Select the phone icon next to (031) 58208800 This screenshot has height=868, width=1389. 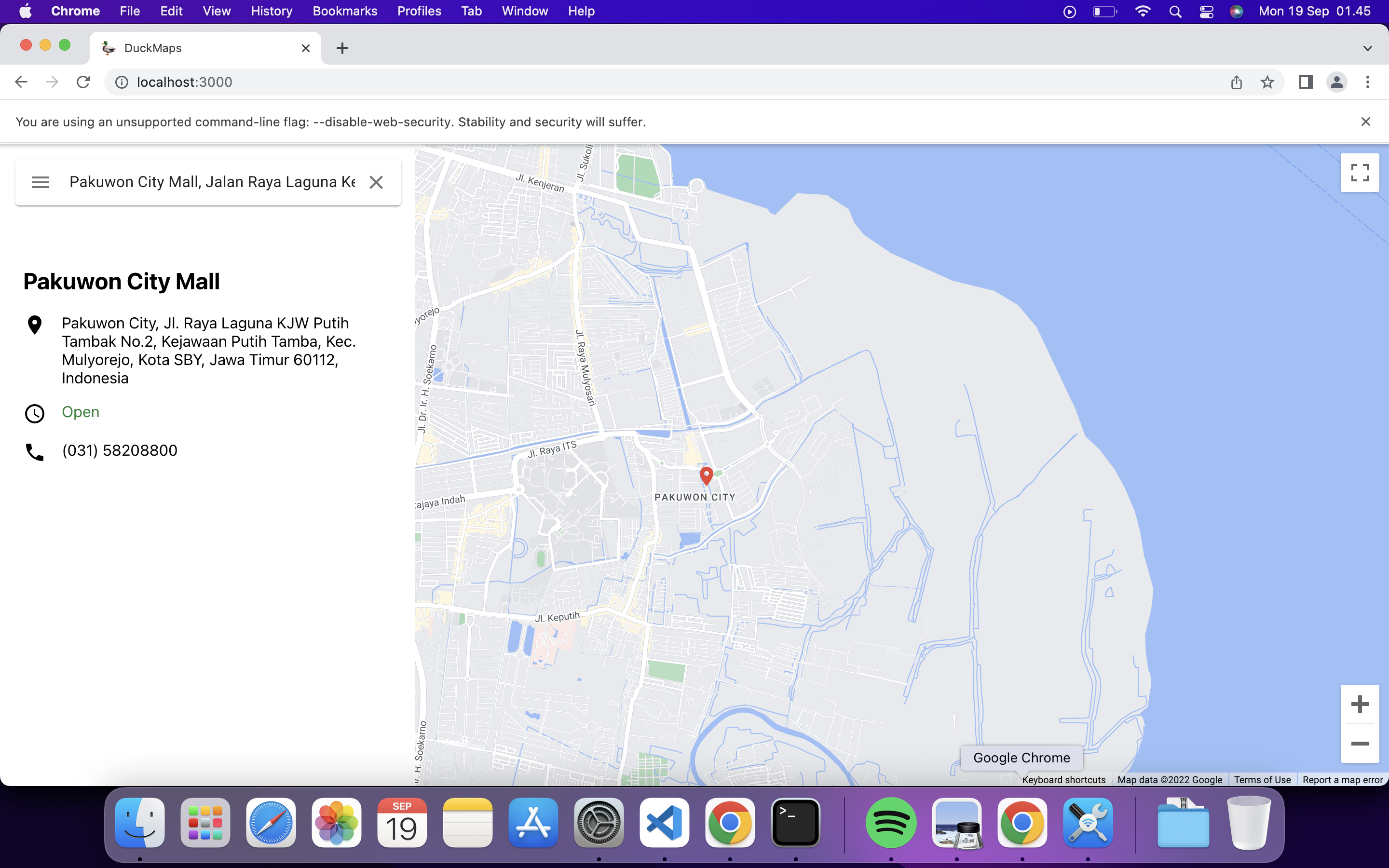click(x=34, y=451)
